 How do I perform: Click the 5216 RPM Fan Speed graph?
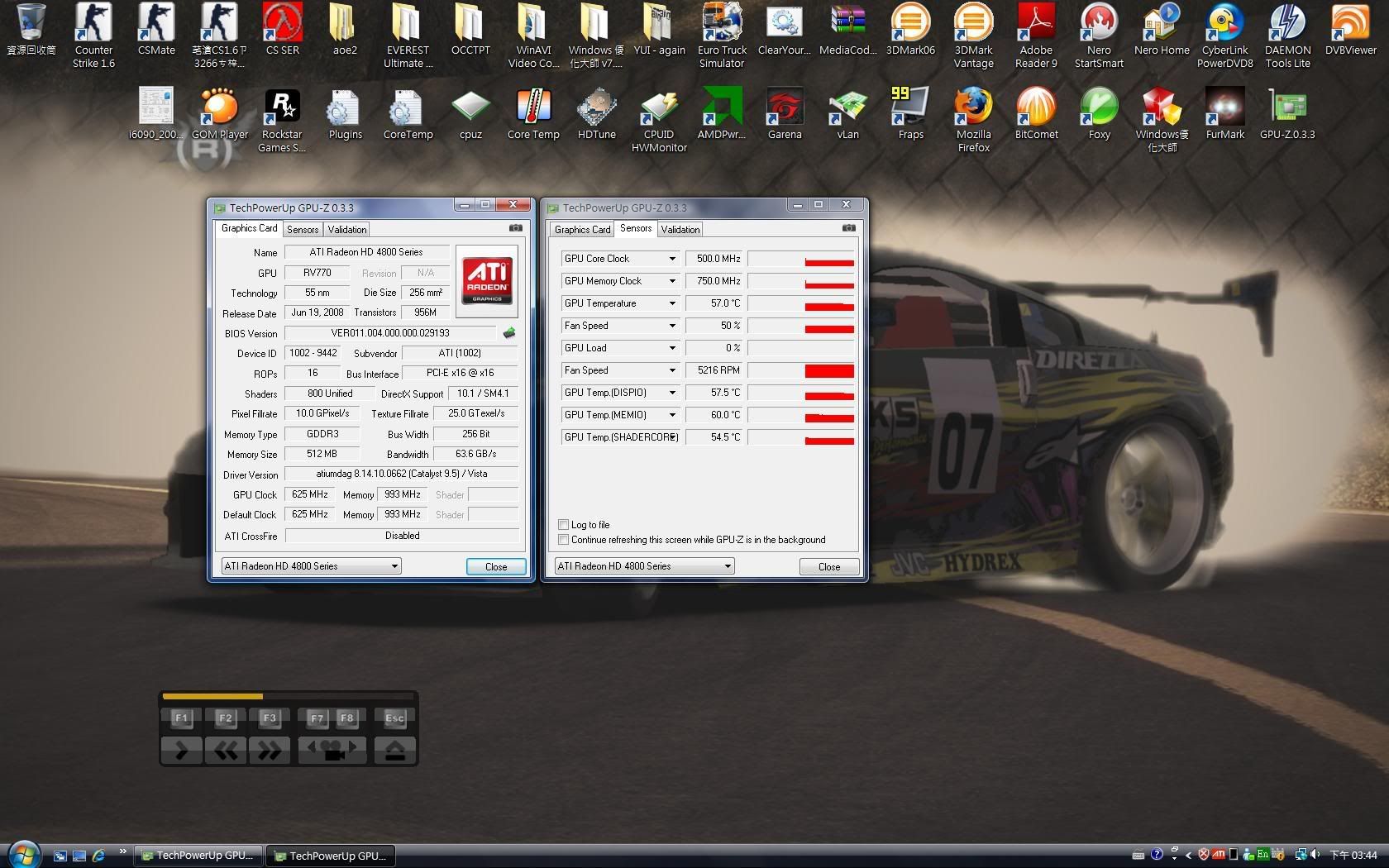tap(800, 370)
